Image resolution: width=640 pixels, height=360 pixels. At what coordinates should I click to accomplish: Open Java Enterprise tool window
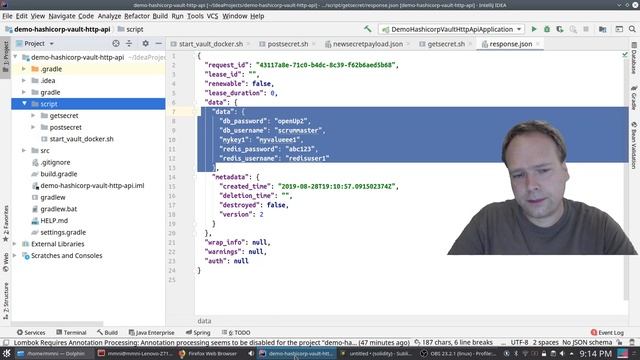151,333
